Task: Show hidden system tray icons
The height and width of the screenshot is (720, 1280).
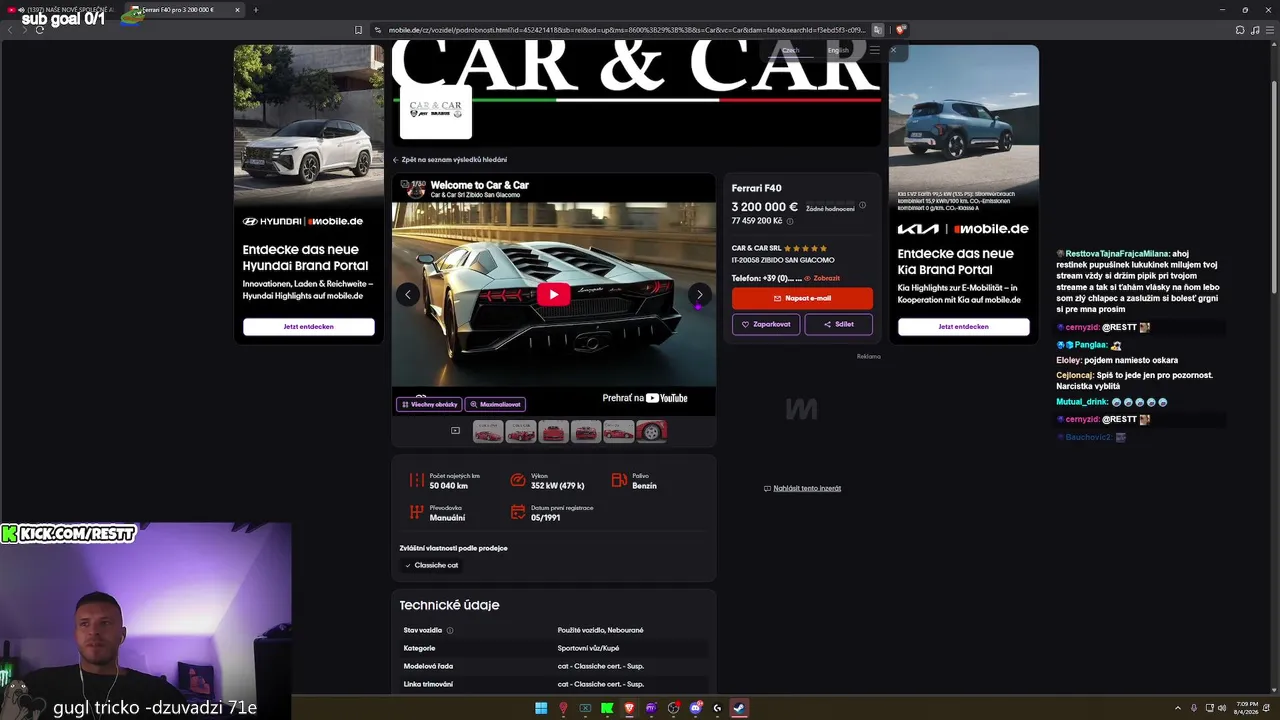Action: click(1178, 708)
